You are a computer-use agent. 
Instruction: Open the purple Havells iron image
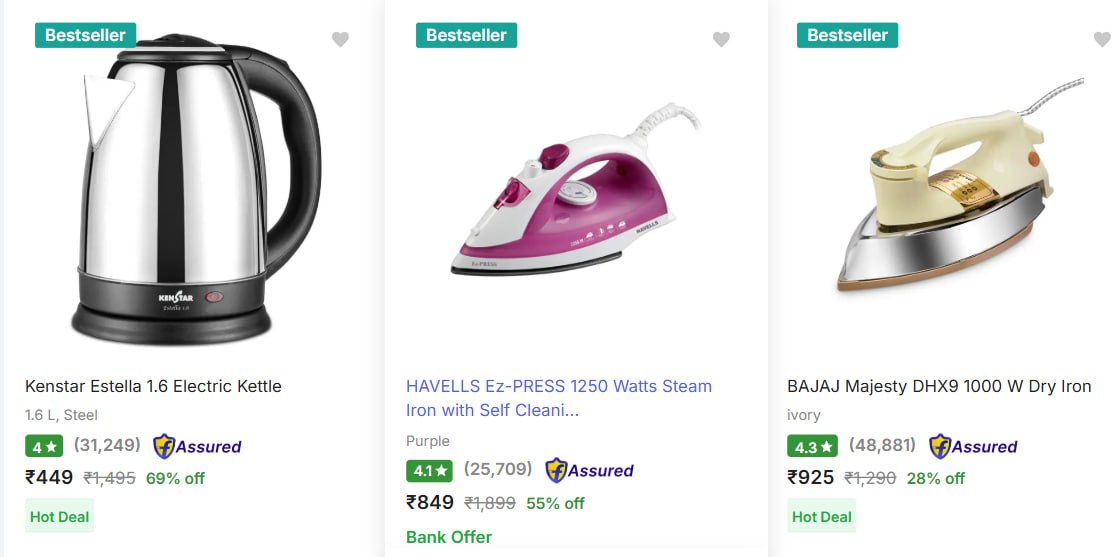click(x=575, y=190)
